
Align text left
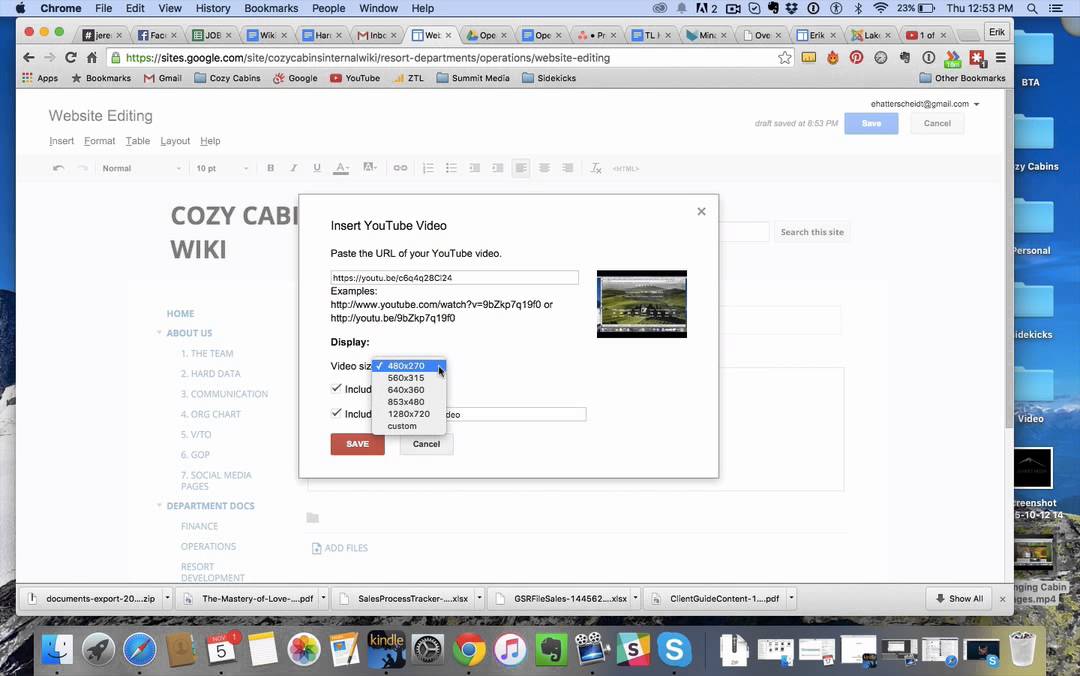click(521, 168)
